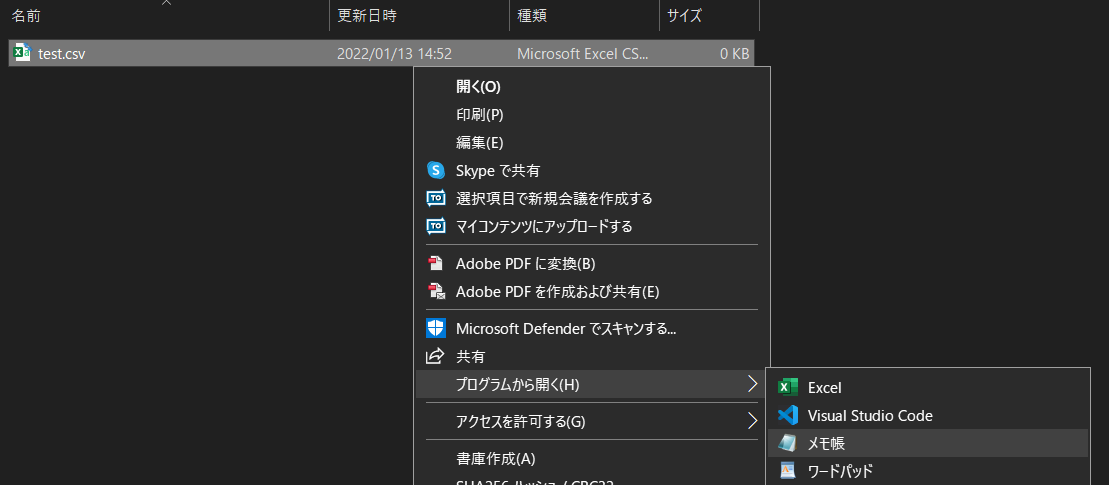The width and height of the screenshot is (1109, 485).
Task: Click the メモ帳 notepad icon
Action: [x=787, y=443]
